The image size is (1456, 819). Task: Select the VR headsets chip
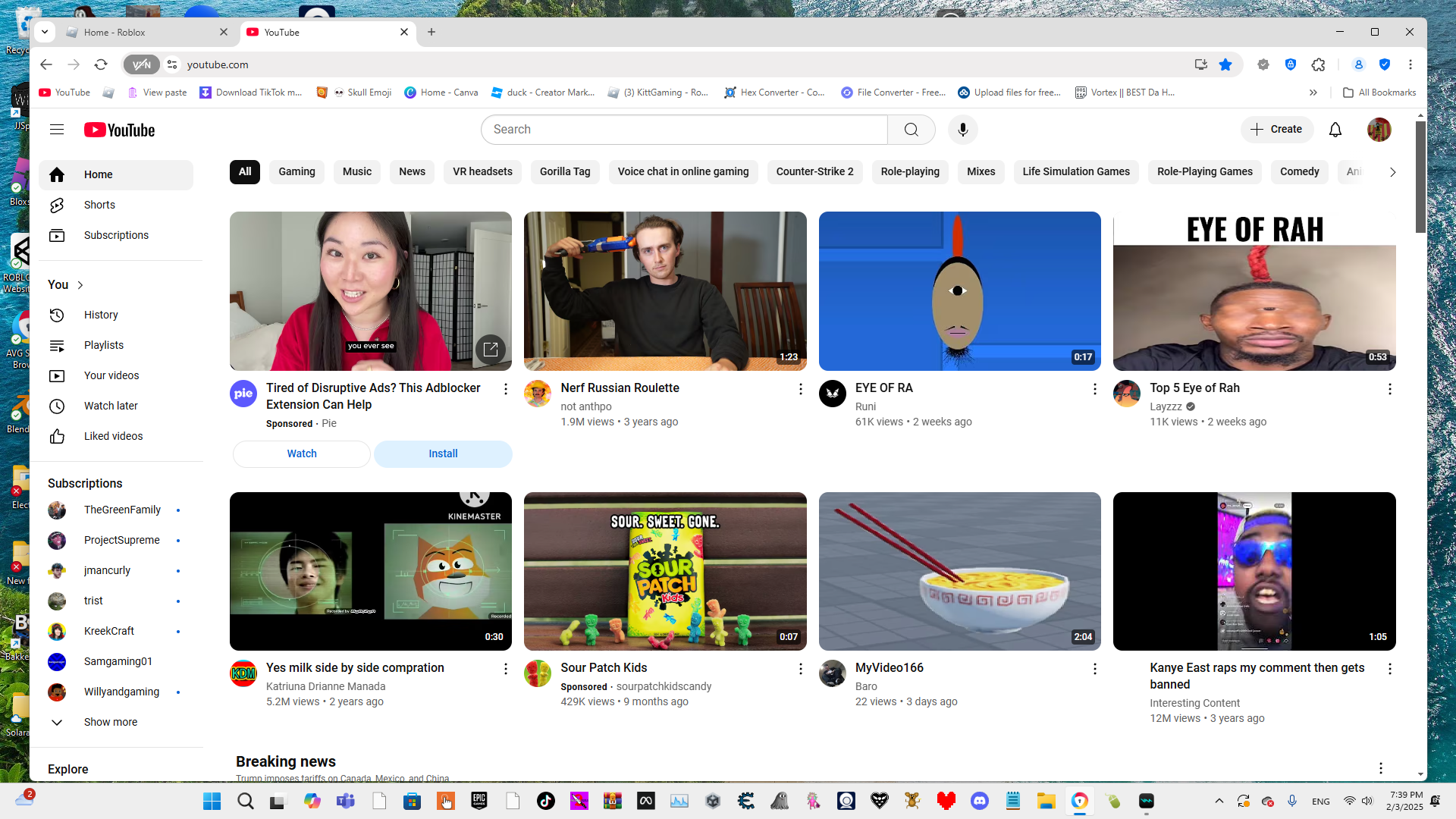(482, 172)
